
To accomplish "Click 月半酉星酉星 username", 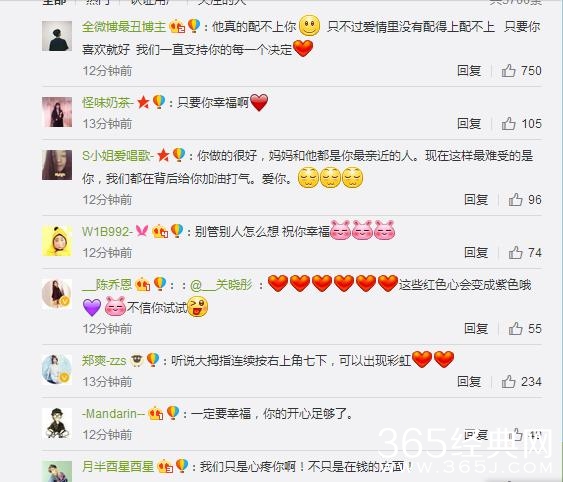I will (118, 467).
